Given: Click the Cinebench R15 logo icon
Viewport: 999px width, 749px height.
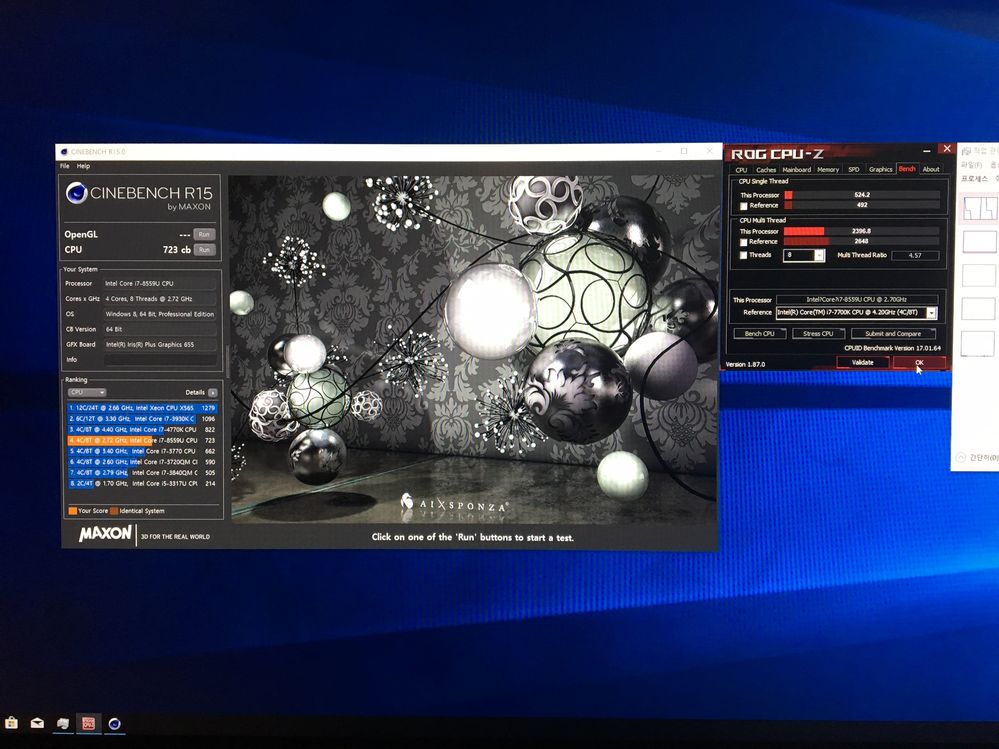Looking at the screenshot, I should tap(77, 193).
